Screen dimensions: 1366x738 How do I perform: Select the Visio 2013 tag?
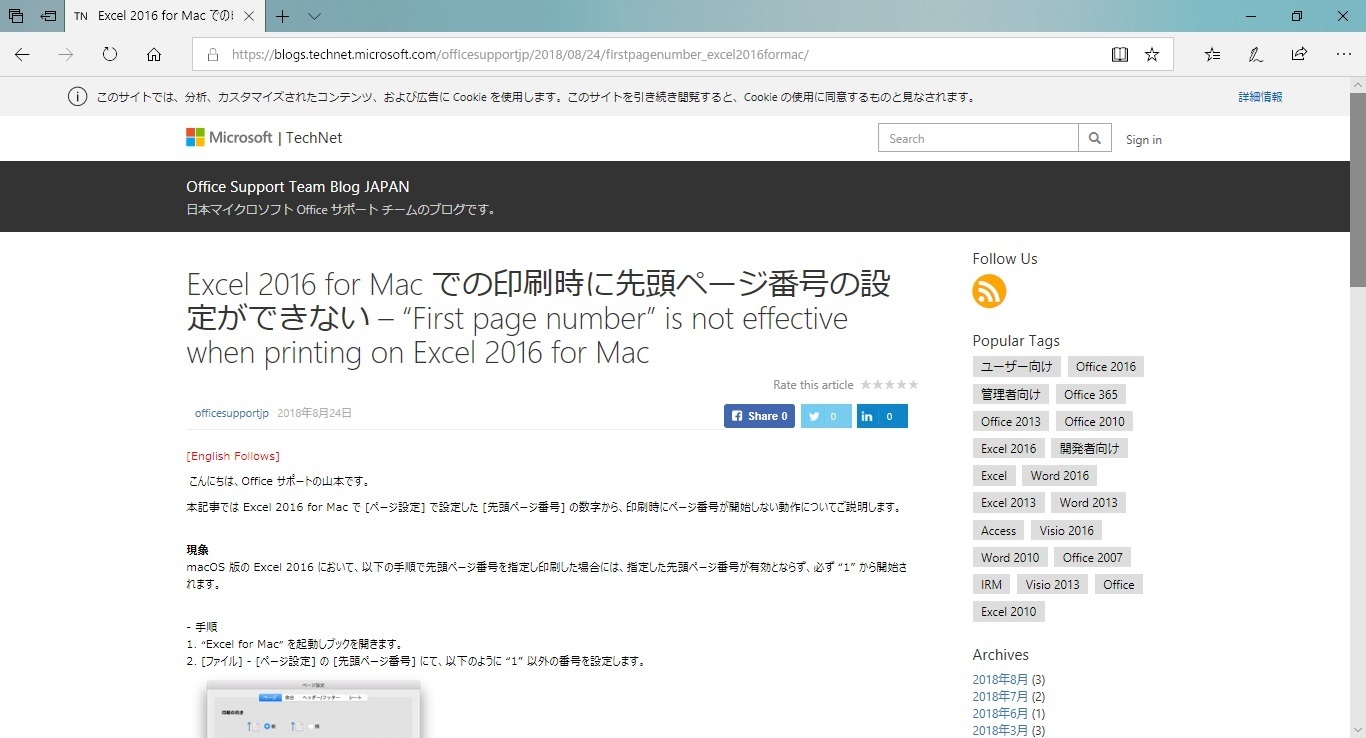point(1053,584)
